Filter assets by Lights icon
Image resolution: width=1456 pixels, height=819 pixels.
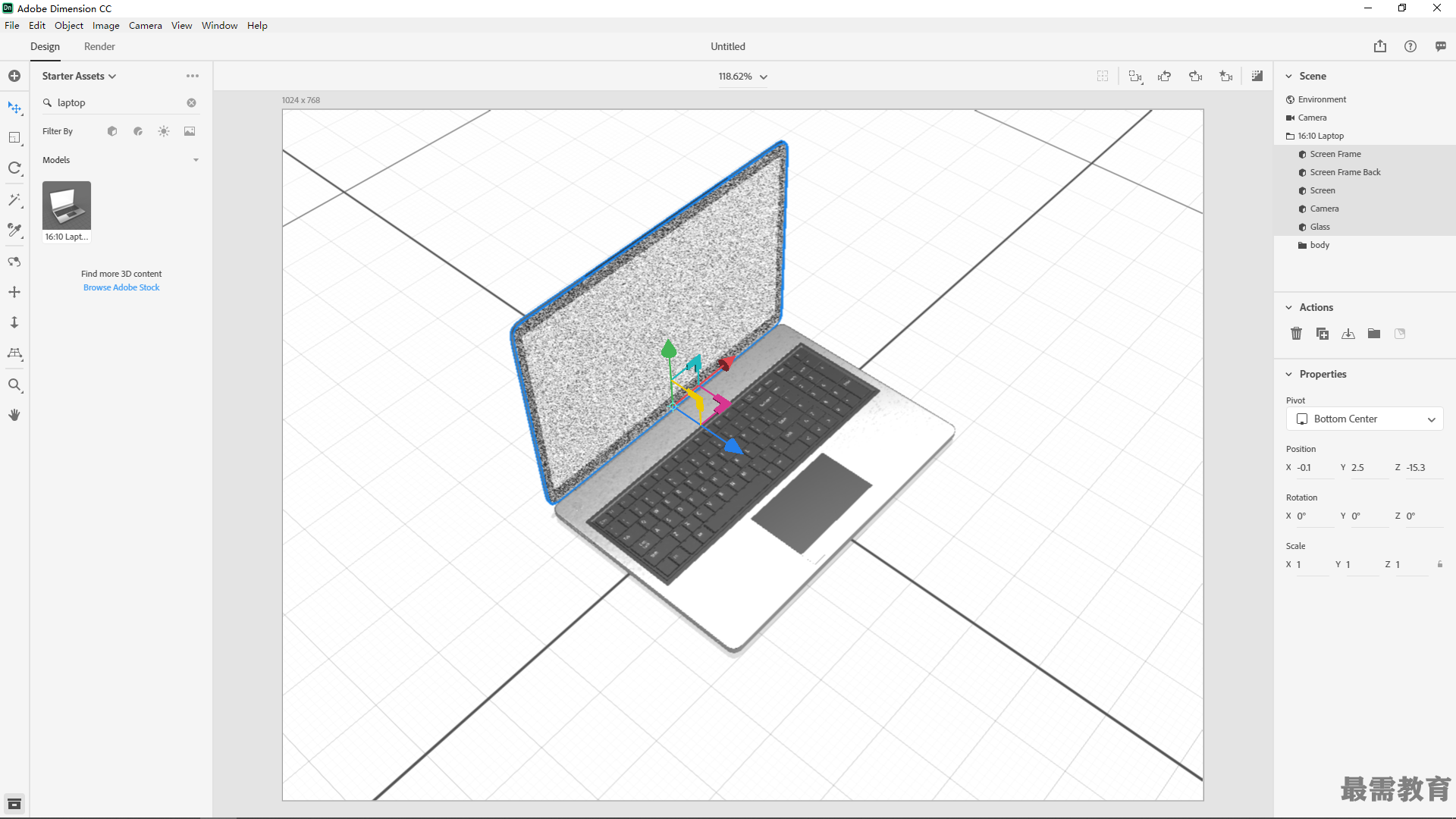pyautogui.click(x=164, y=131)
